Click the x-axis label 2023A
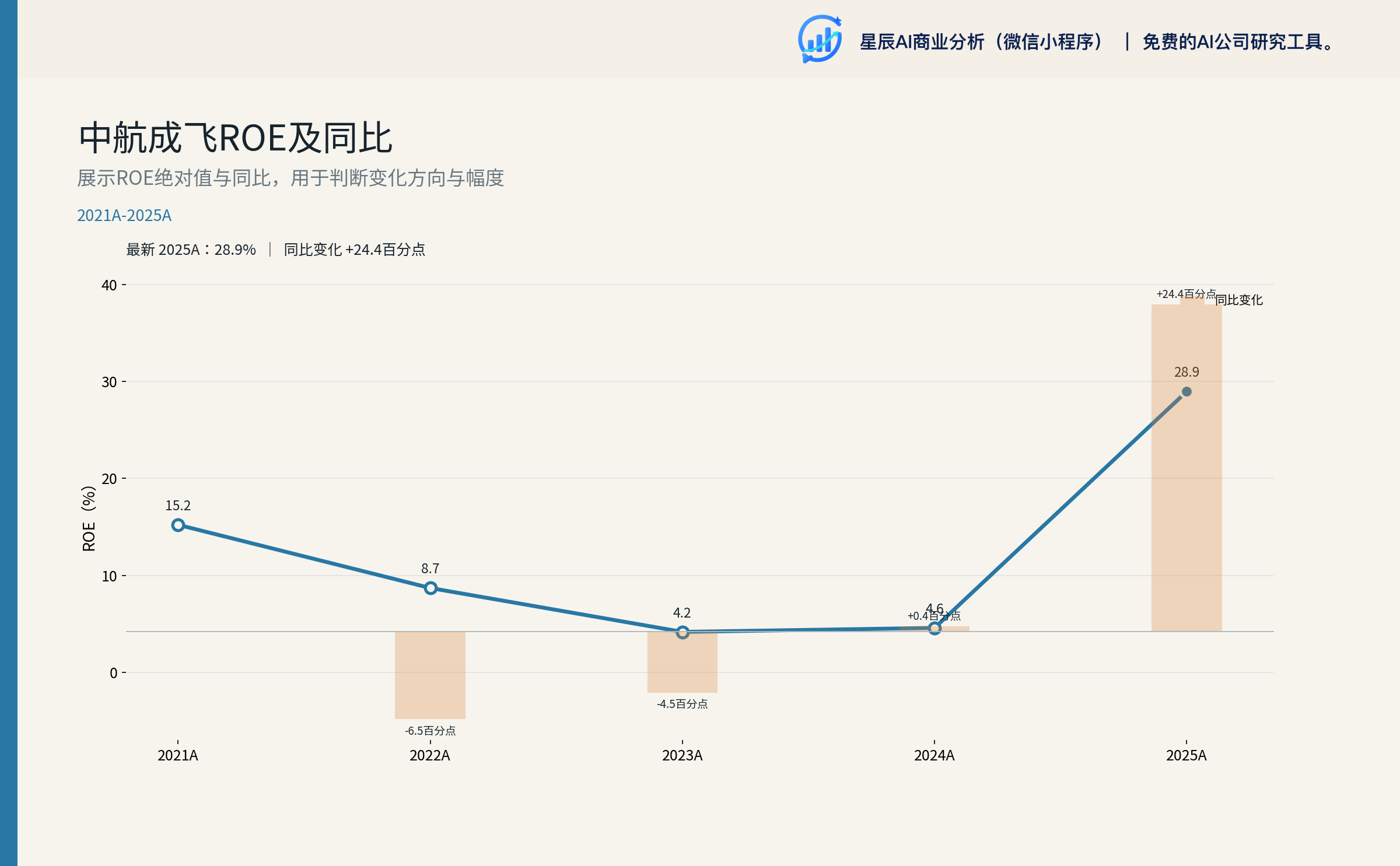 [x=682, y=756]
